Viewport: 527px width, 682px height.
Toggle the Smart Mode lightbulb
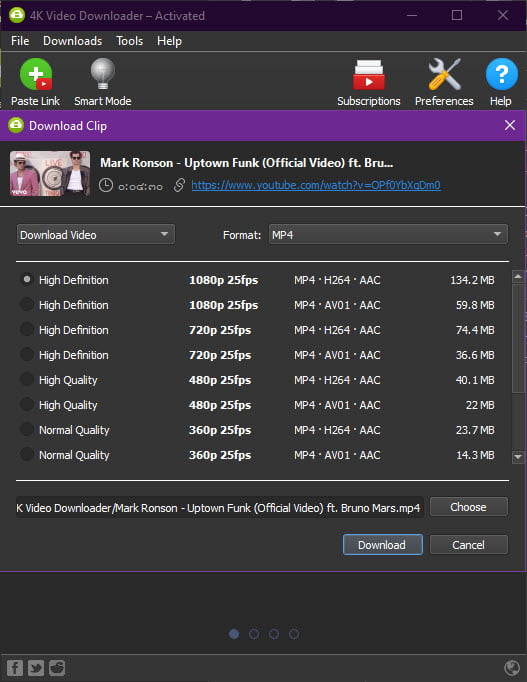[103, 74]
